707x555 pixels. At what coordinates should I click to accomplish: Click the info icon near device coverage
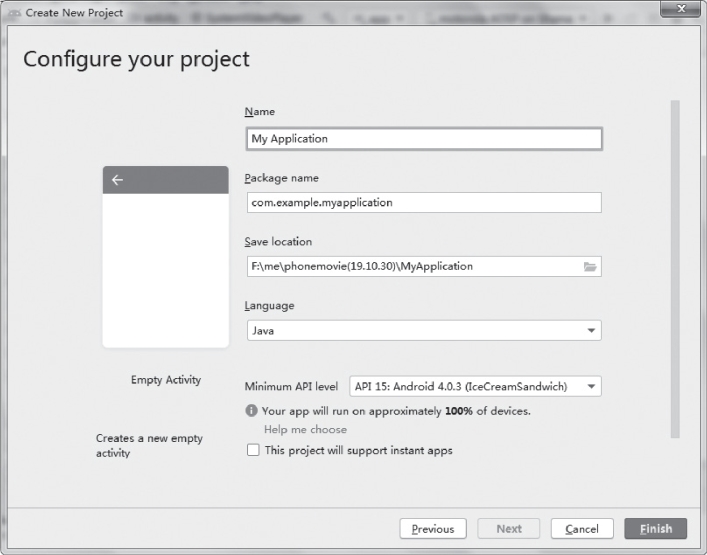pyautogui.click(x=251, y=411)
